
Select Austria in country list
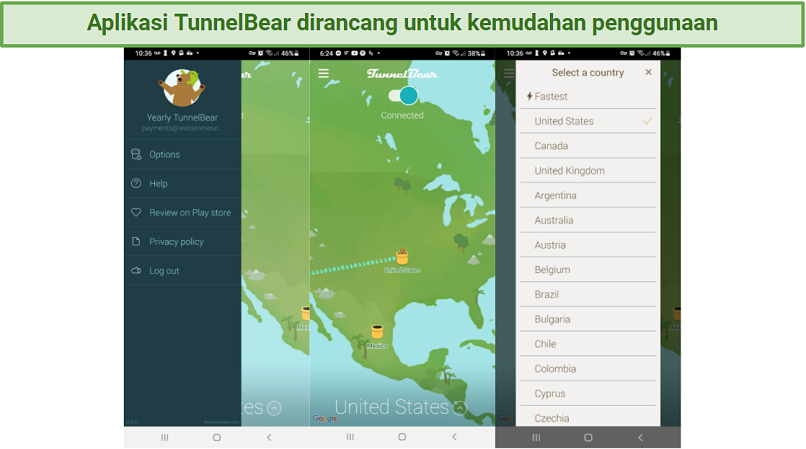coord(588,245)
